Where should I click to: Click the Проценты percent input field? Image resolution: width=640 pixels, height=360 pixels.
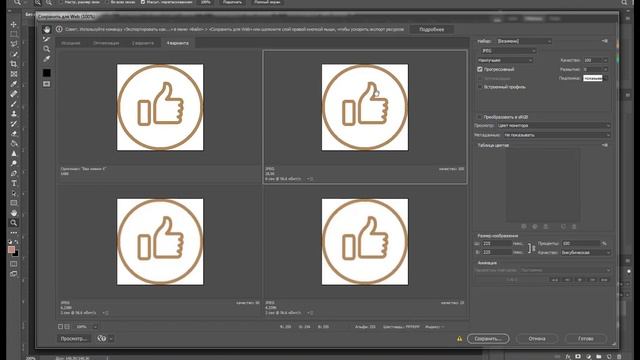point(581,244)
